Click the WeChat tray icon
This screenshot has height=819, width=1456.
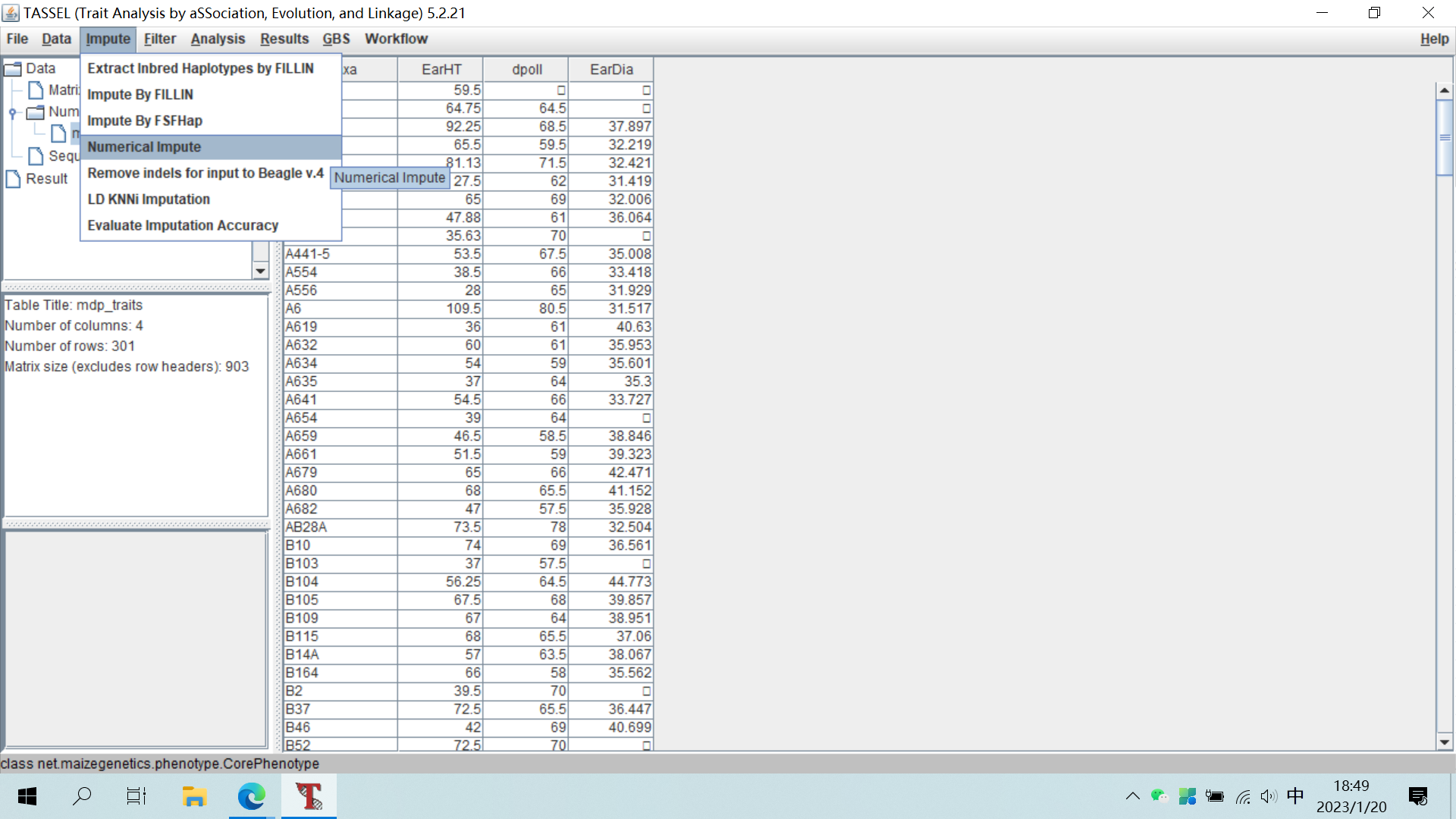(1159, 795)
